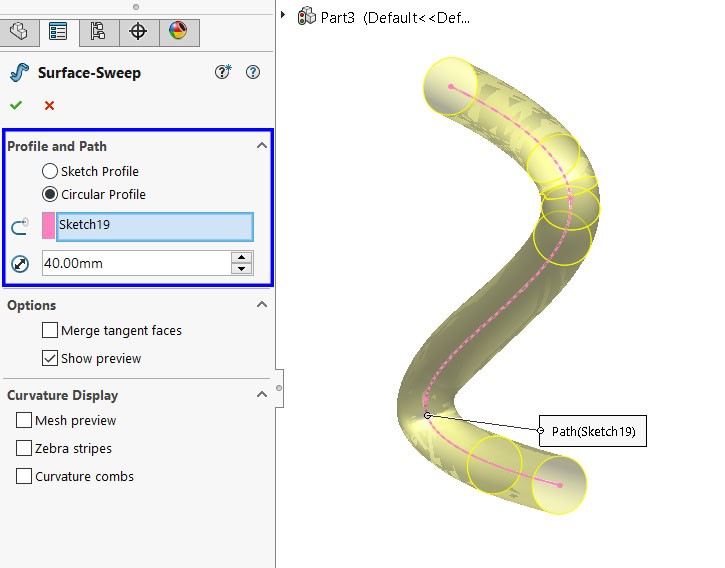
Task: Select the Sketch Profile radio button
Action: click(x=50, y=171)
